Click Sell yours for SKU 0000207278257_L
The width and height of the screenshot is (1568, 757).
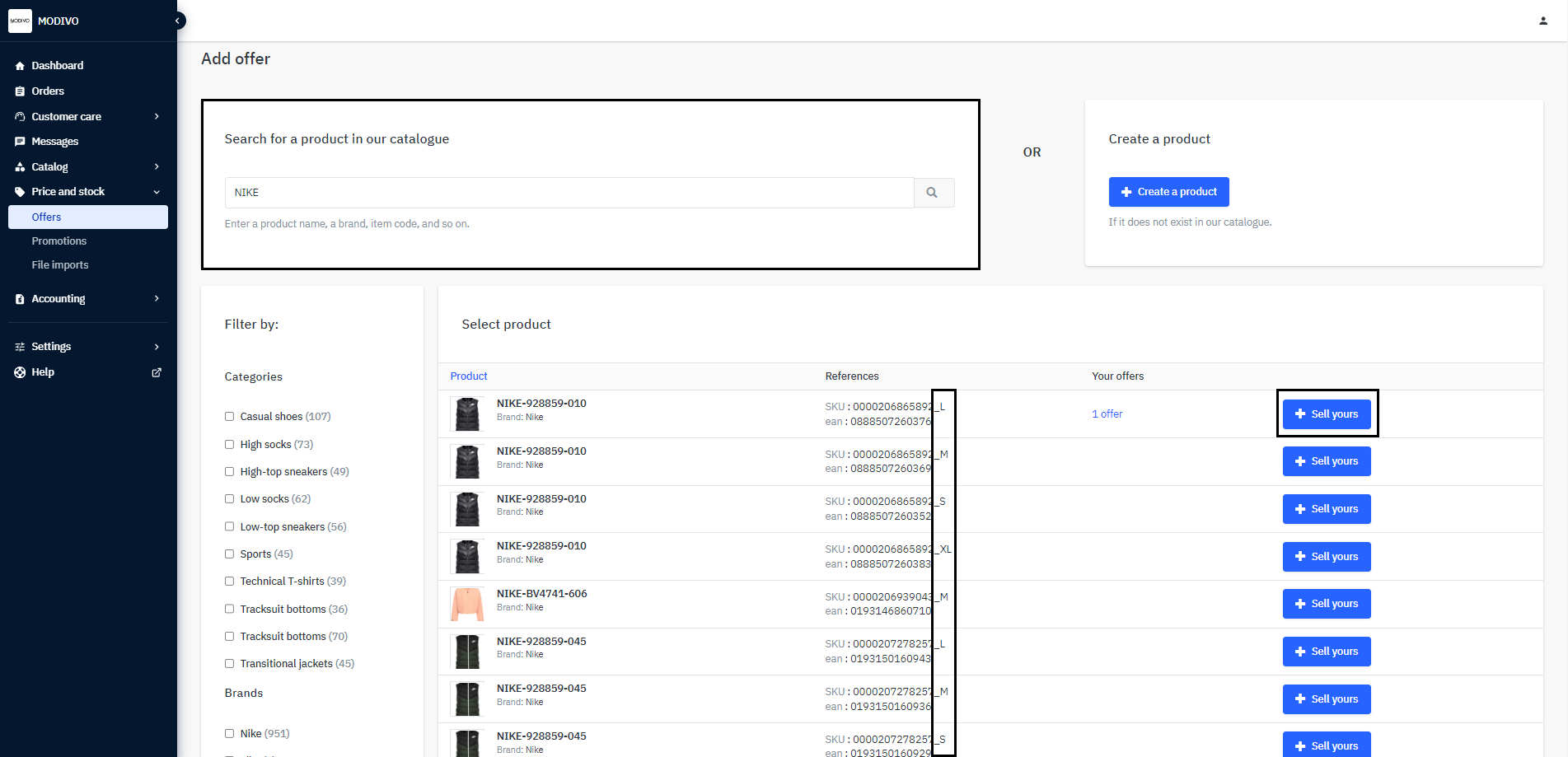1327,652
